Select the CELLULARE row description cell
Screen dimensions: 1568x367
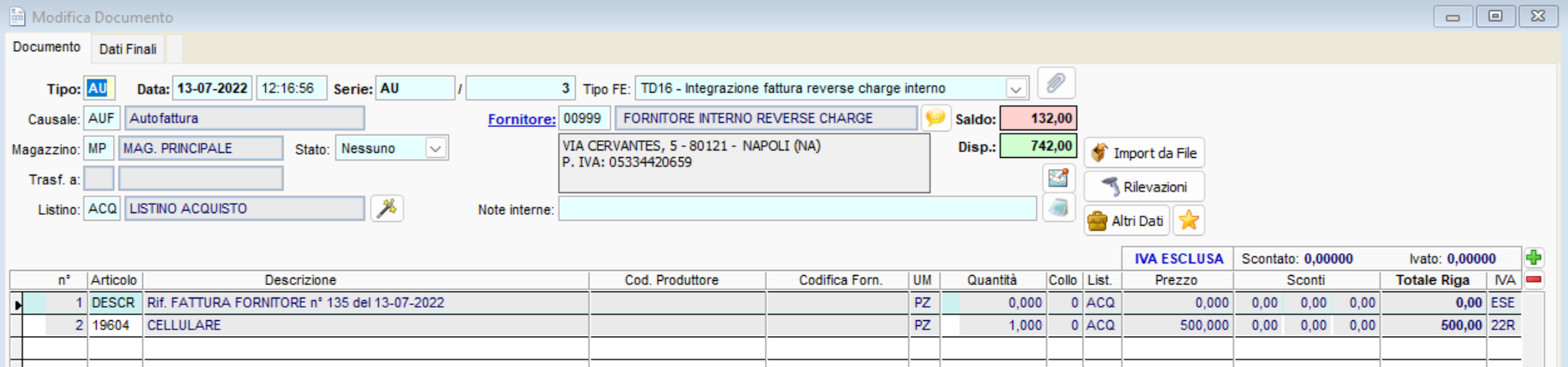point(366,325)
